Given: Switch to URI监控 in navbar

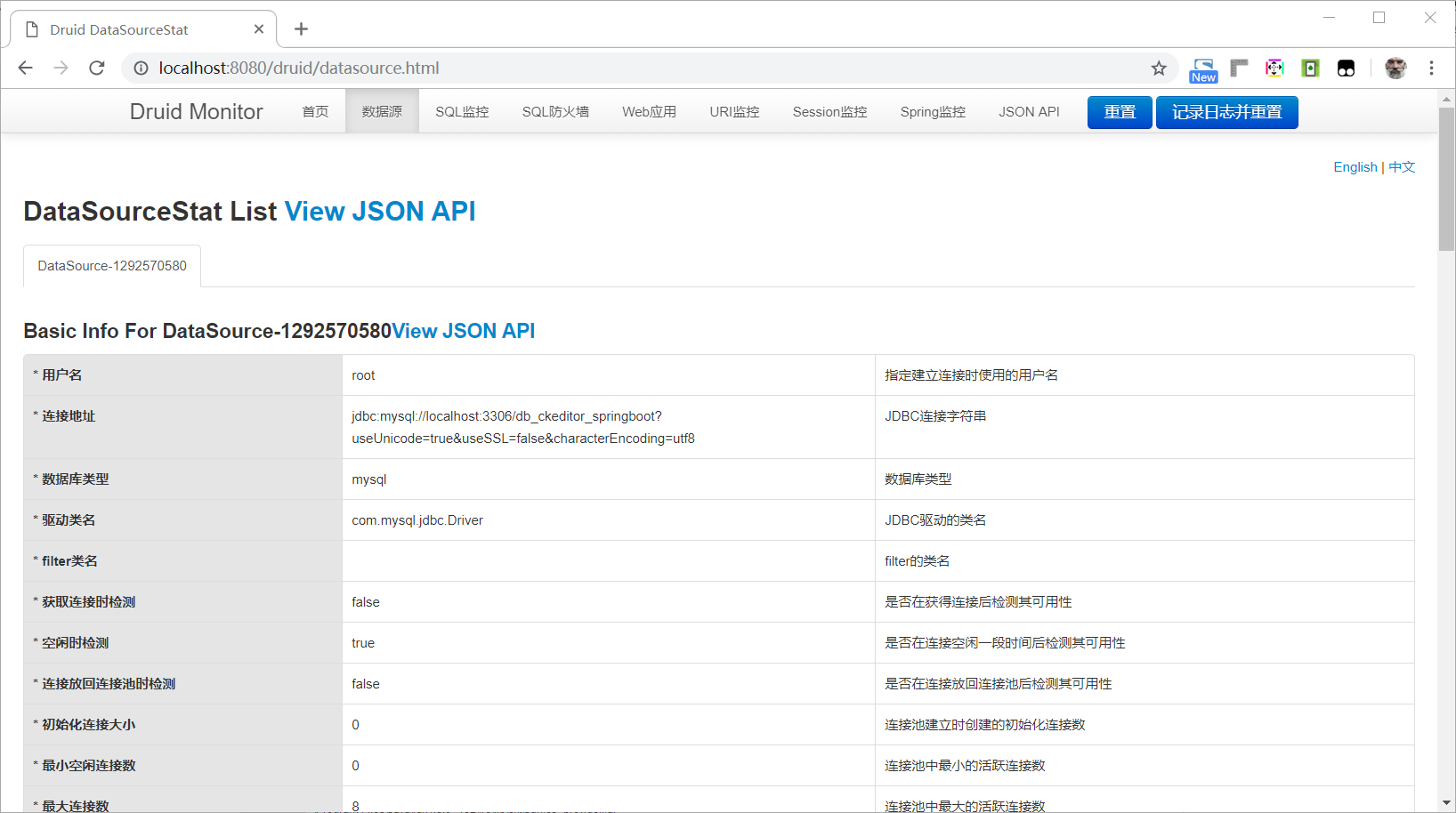Looking at the screenshot, I should (x=734, y=112).
